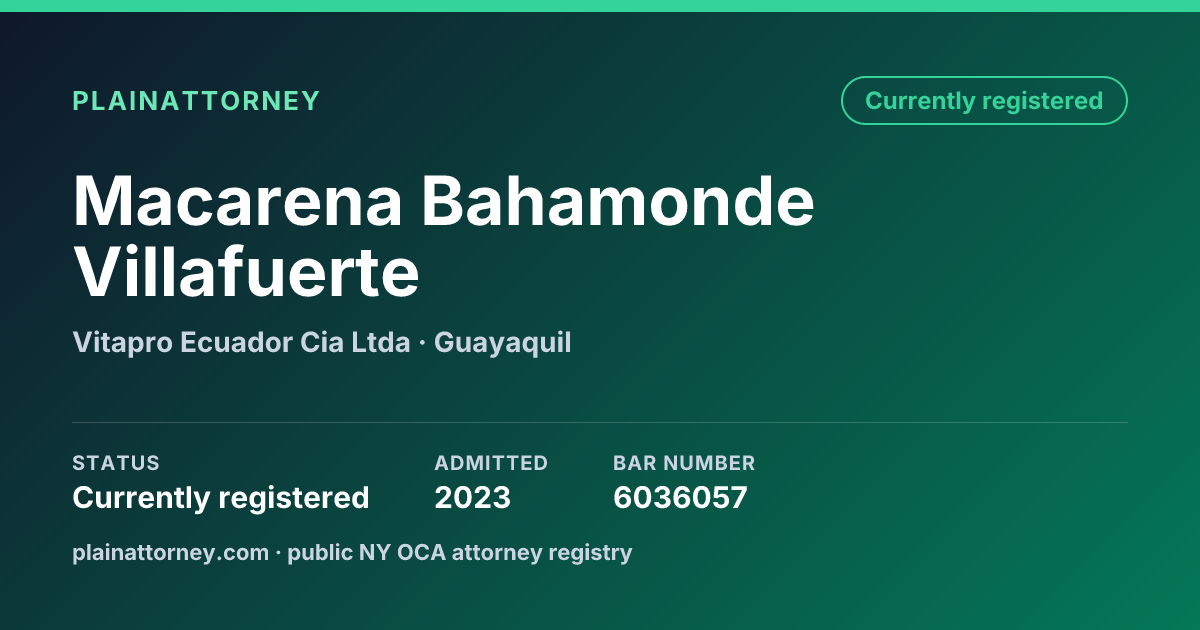This screenshot has width=1200, height=630.
Task: Click the Currently registered badge pill
Action: (984, 101)
